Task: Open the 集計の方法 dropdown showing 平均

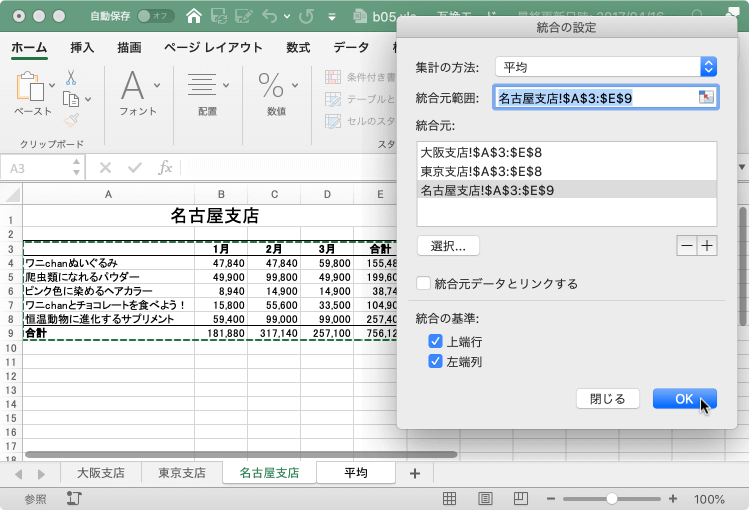Action: [606, 67]
